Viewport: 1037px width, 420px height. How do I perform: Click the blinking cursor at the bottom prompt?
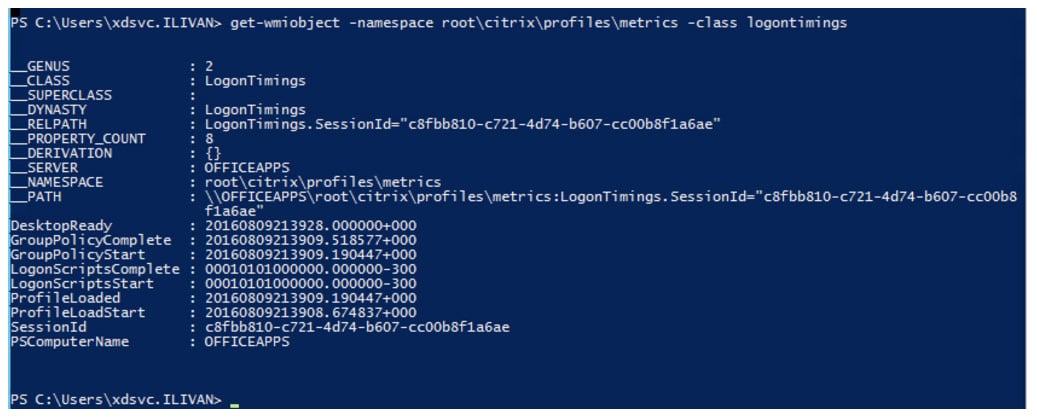click(234, 401)
